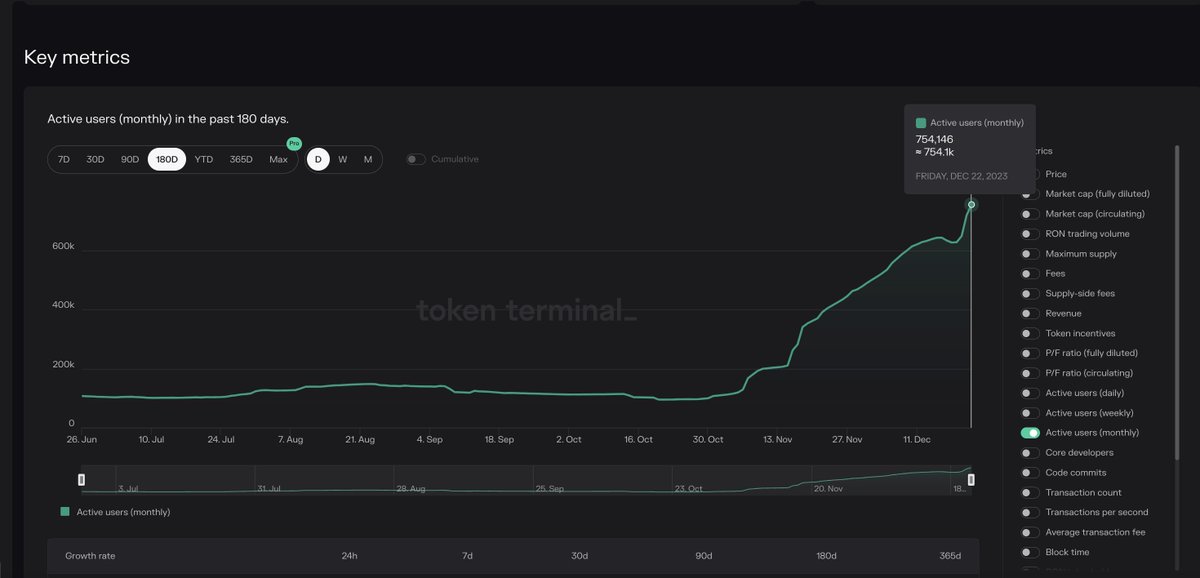Enable the Token incentives metric
The image size is (1200, 578).
pos(1029,333)
